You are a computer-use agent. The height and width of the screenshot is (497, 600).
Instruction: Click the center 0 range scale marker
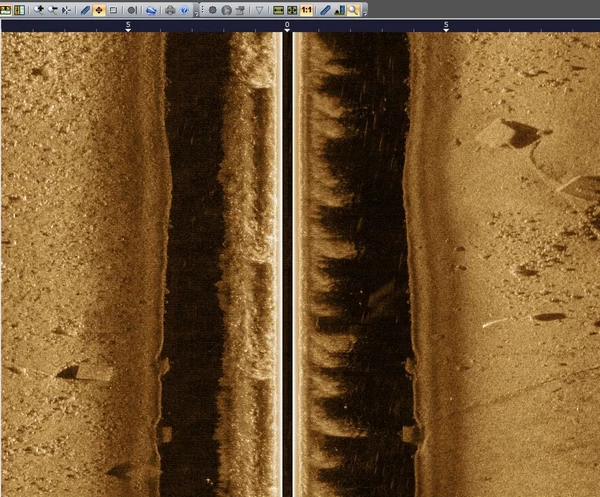click(287, 26)
